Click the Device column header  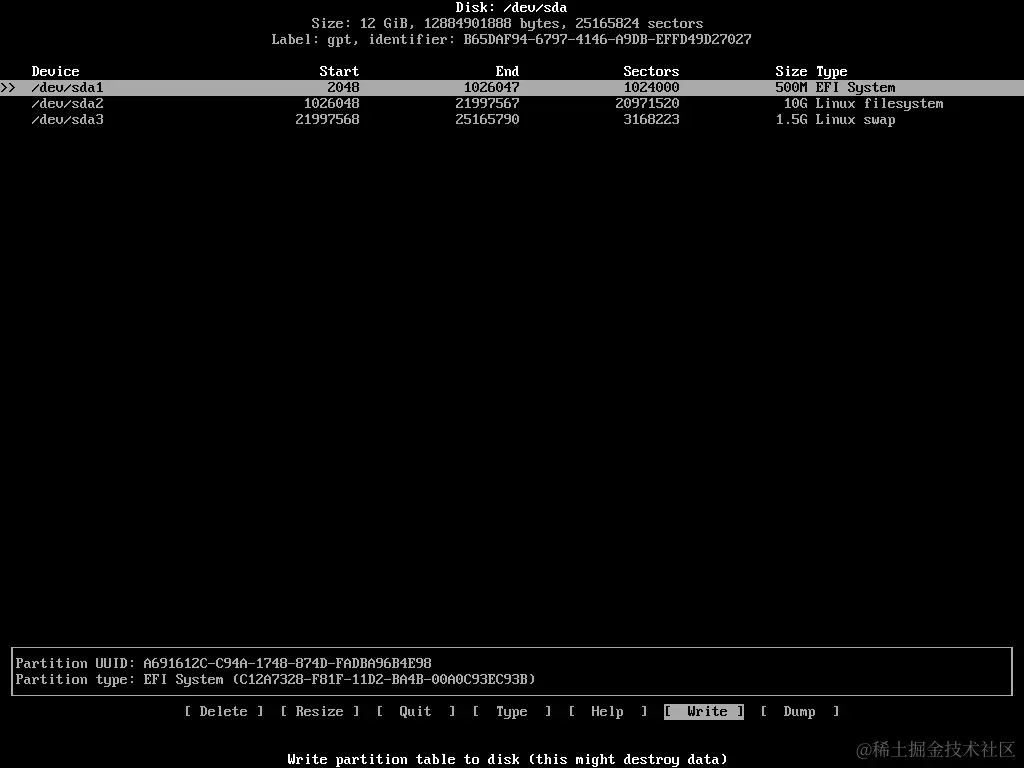tap(55, 71)
